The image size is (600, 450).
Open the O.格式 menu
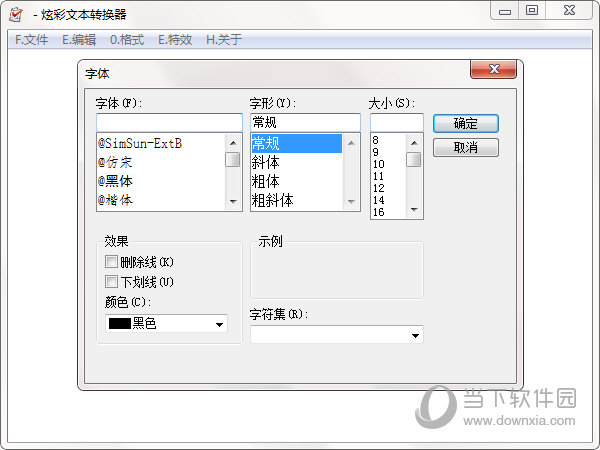(127, 39)
